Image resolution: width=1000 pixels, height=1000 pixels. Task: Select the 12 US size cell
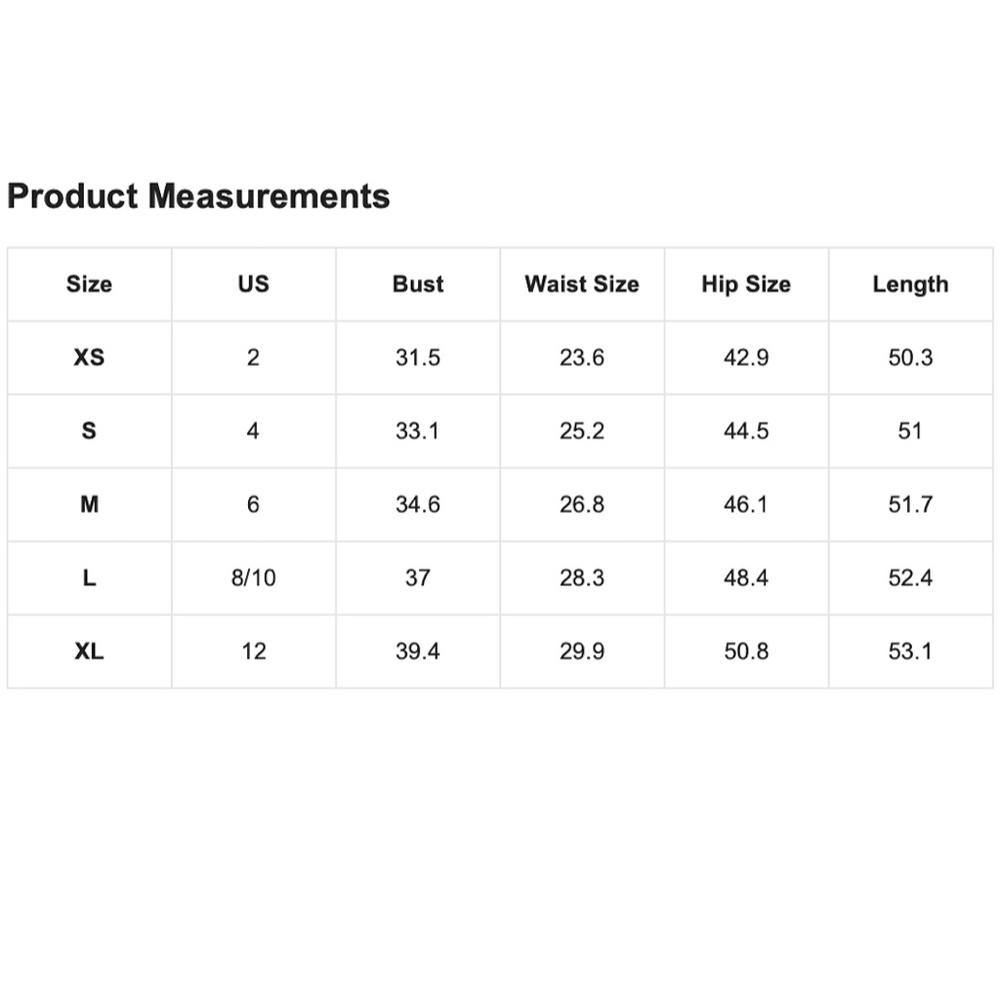pyautogui.click(x=253, y=651)
